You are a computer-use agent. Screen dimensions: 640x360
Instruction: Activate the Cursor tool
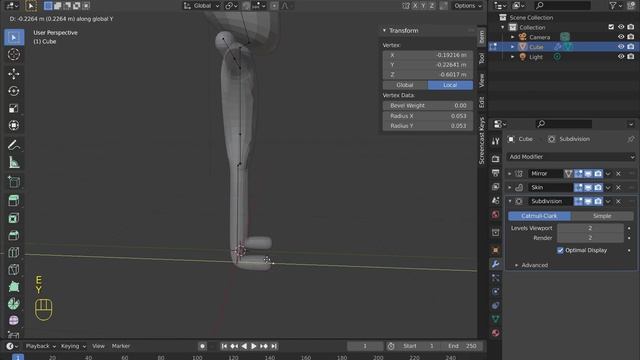[x=14, y=54]
